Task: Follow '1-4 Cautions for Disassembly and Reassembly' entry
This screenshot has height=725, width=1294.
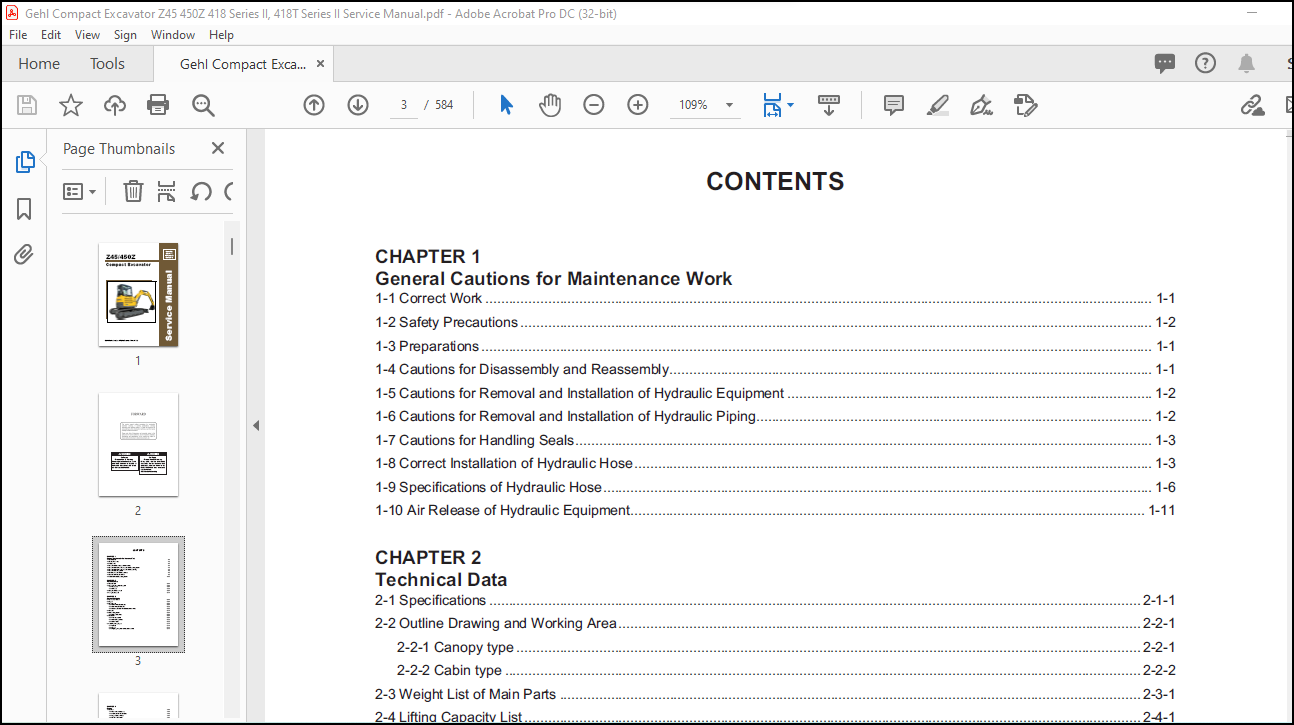Action: click(x=775, y=369)
